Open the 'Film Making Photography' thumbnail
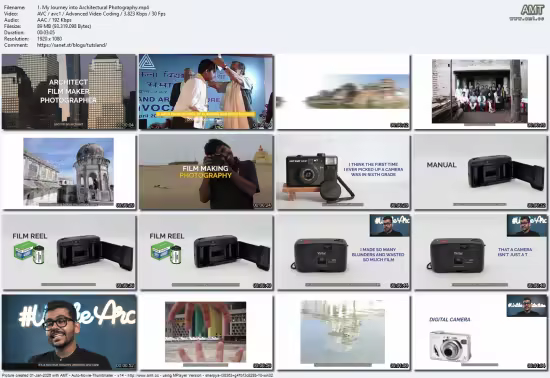 (206, 172)
